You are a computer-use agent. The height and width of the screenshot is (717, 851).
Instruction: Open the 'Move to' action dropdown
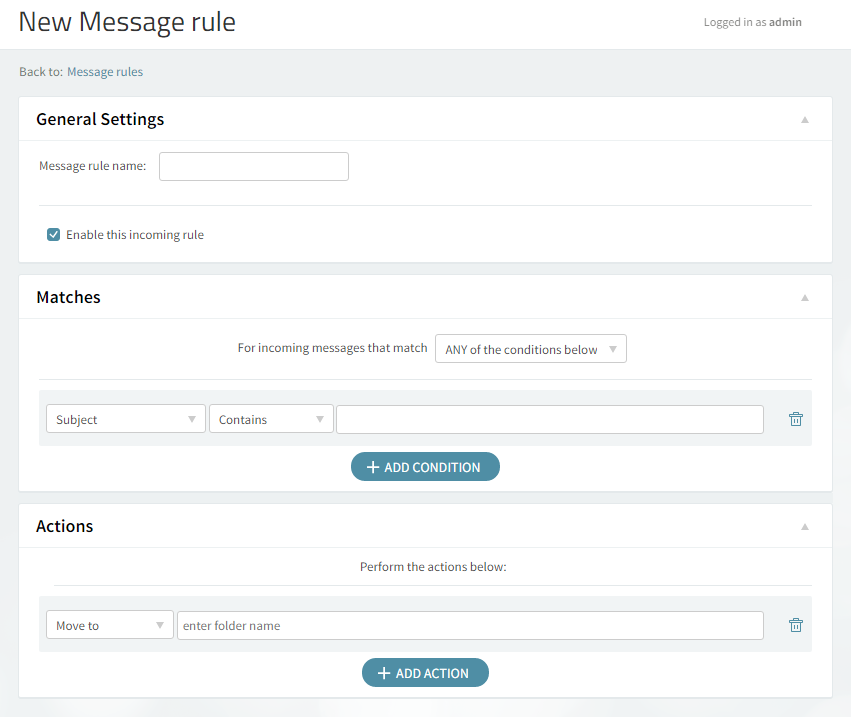point(110,625)
